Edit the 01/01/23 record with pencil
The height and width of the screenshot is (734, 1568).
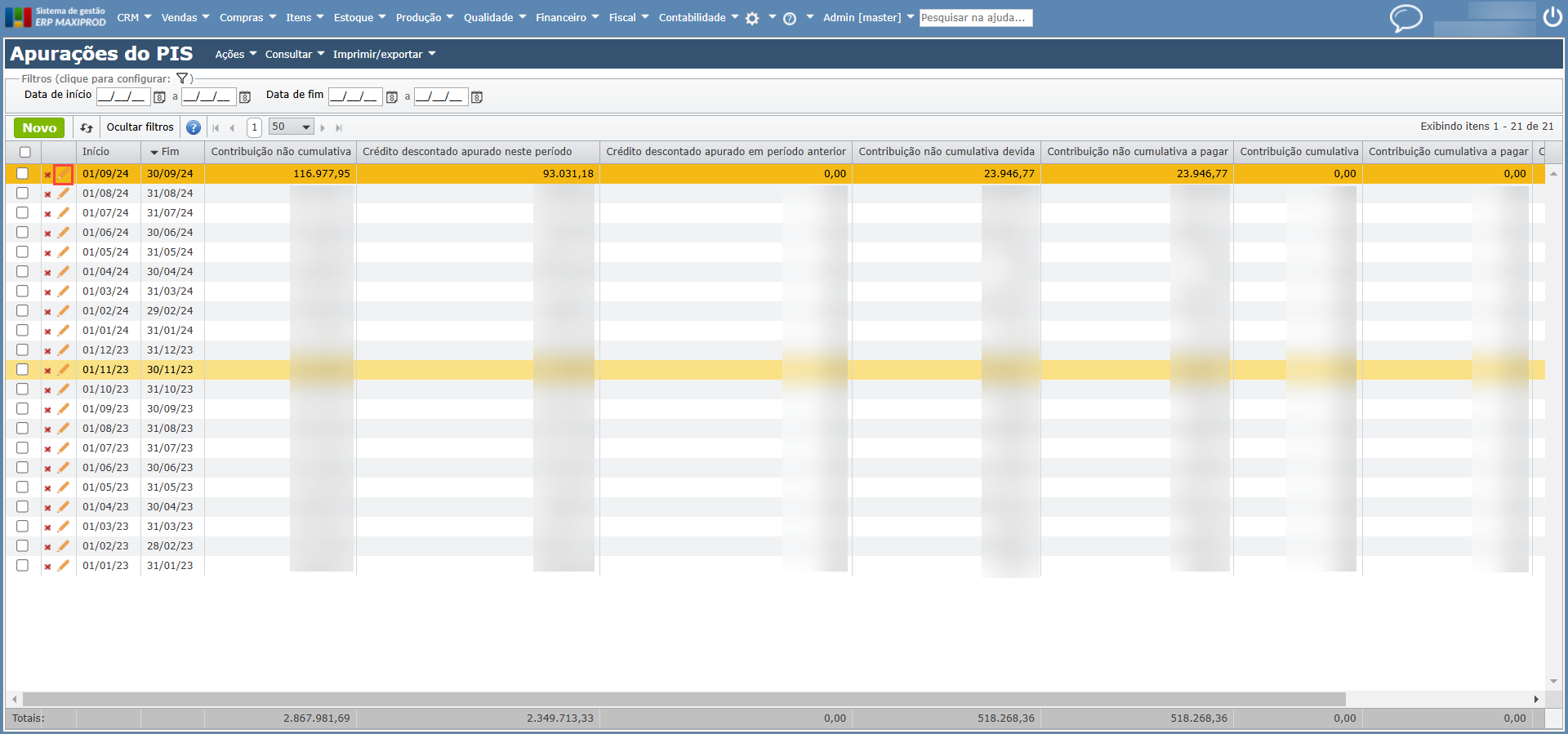pyautogui.click(x=64, y=566)
